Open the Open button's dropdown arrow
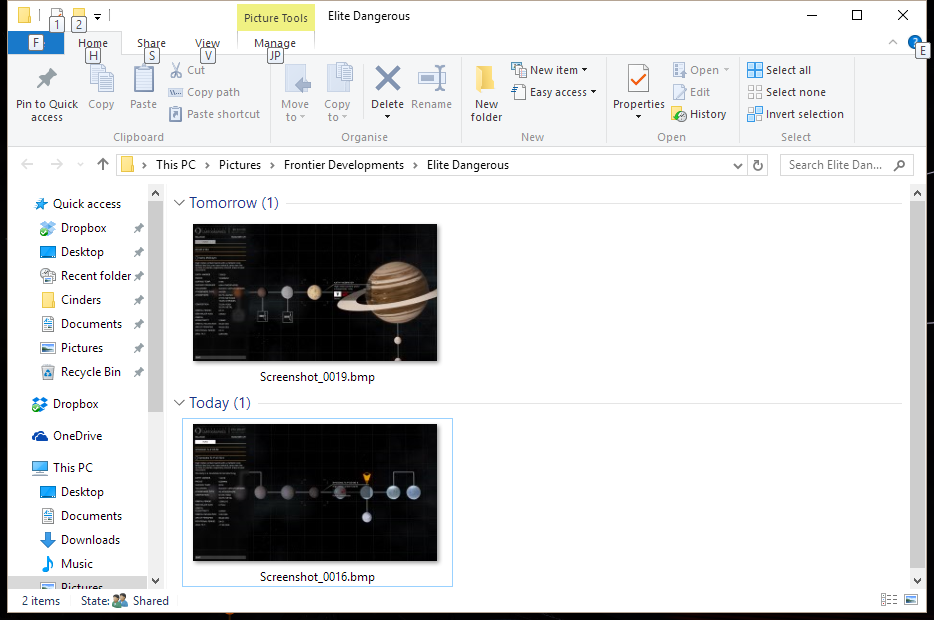 (x=726, y=70)
